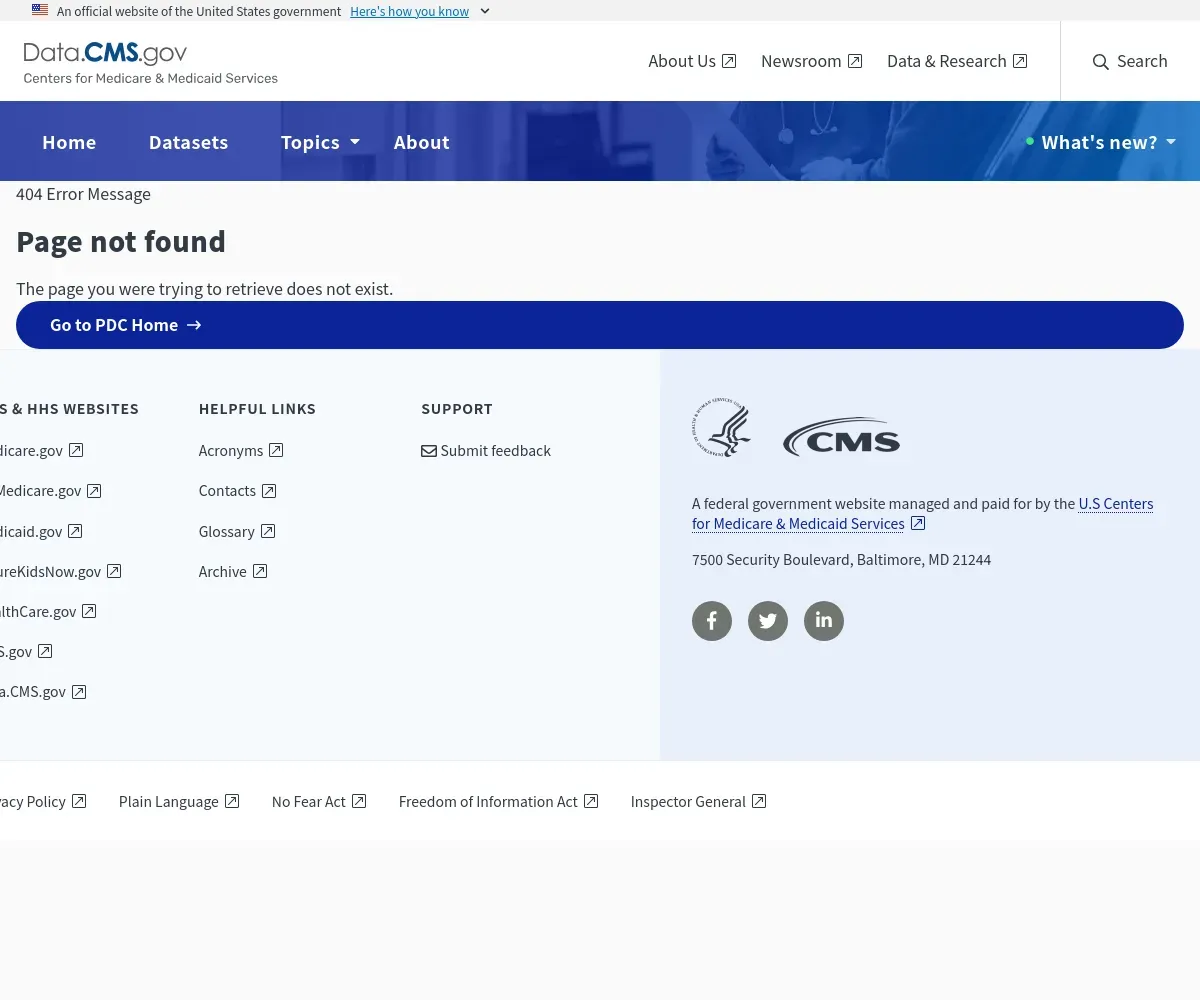Open the No Fear Act link
This screenshot has height=1000, width=1200.
point(319,801)
